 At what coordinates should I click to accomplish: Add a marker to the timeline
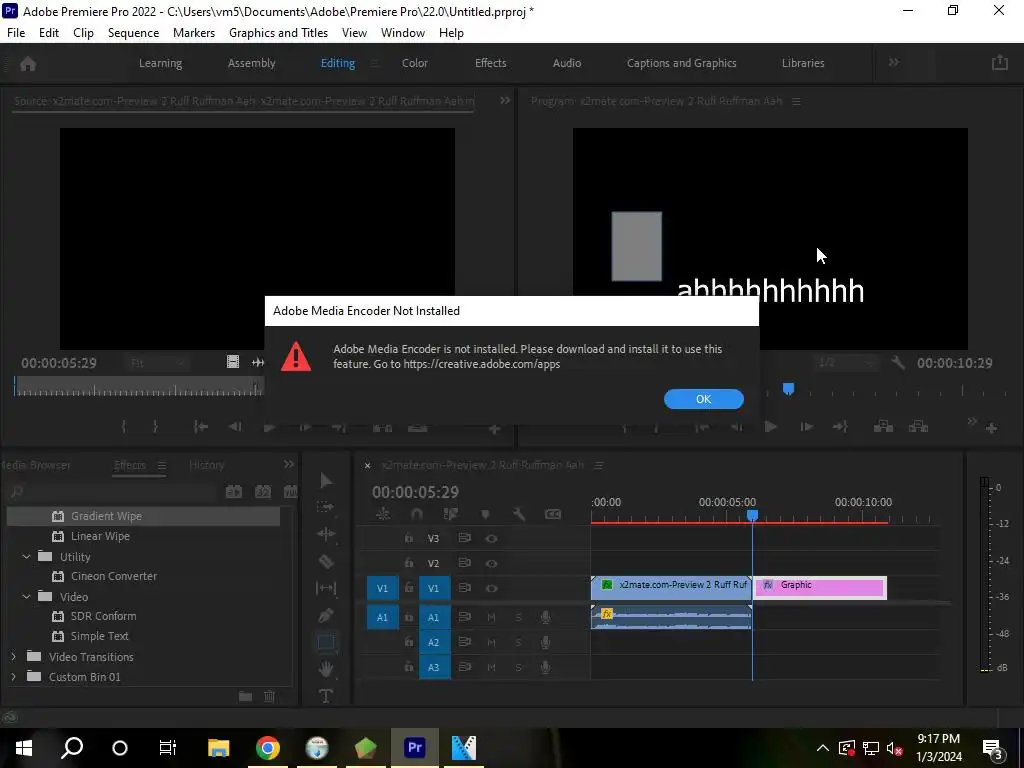tap(485, 514)
